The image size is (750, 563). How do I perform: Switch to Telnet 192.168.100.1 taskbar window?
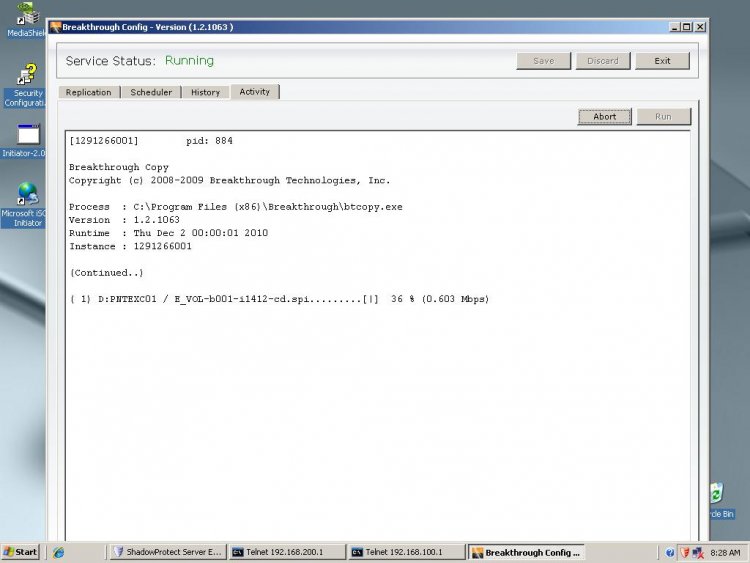(407, 552)
